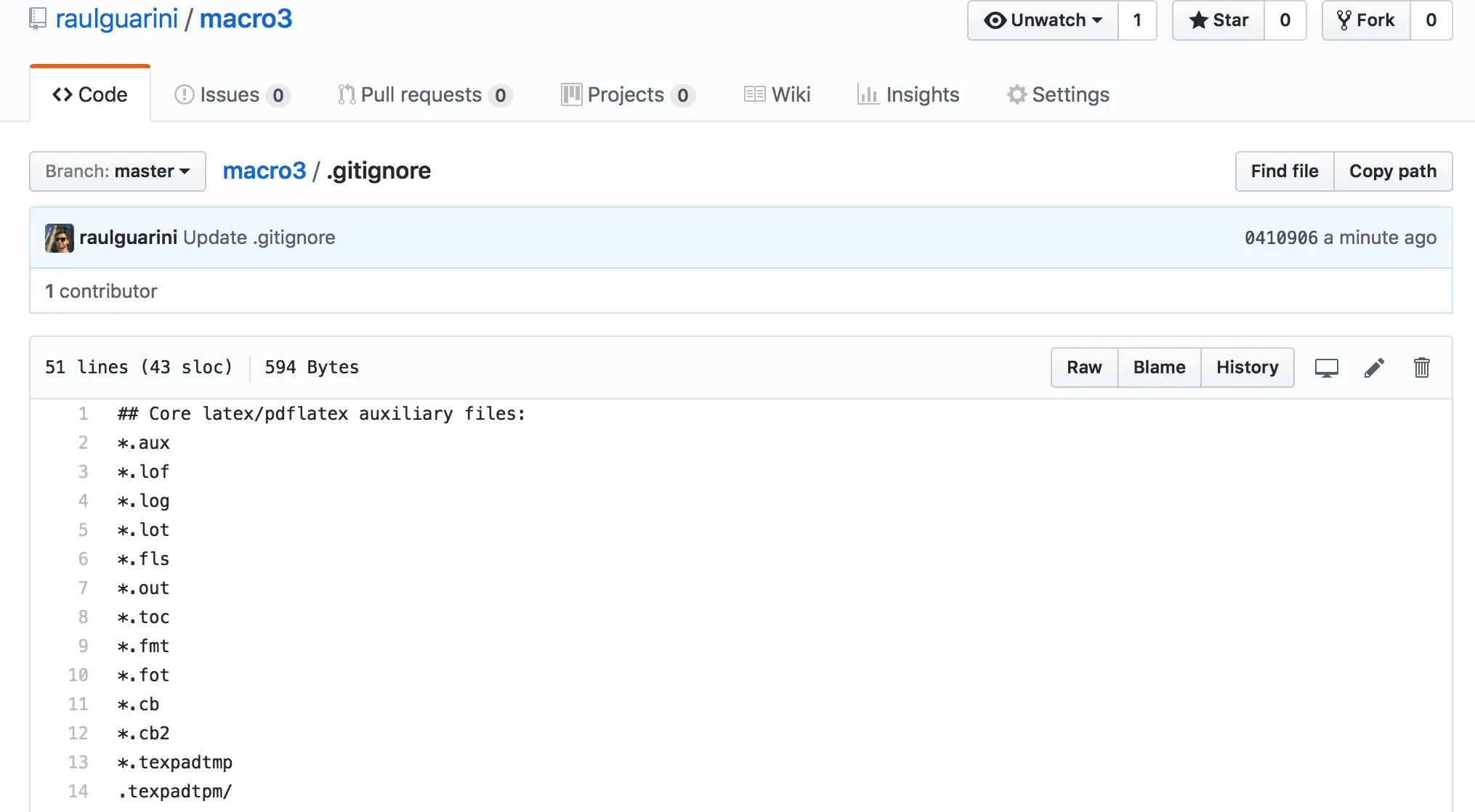The image size is (1475, 812).
Task: Open the Wiki tab
Action: (x=777, y=95)
